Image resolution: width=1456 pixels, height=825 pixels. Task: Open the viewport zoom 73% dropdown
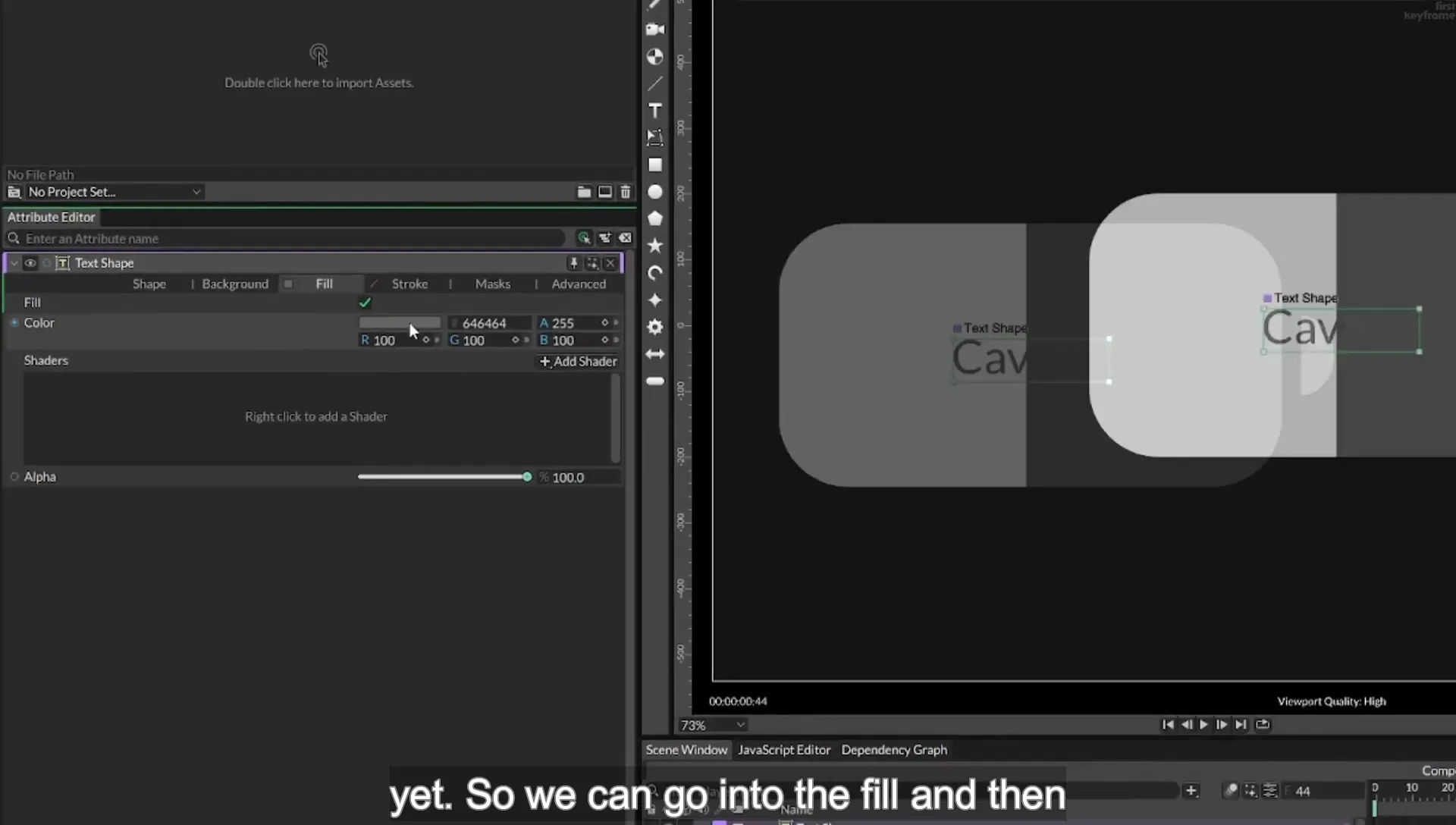pos(713,725)
